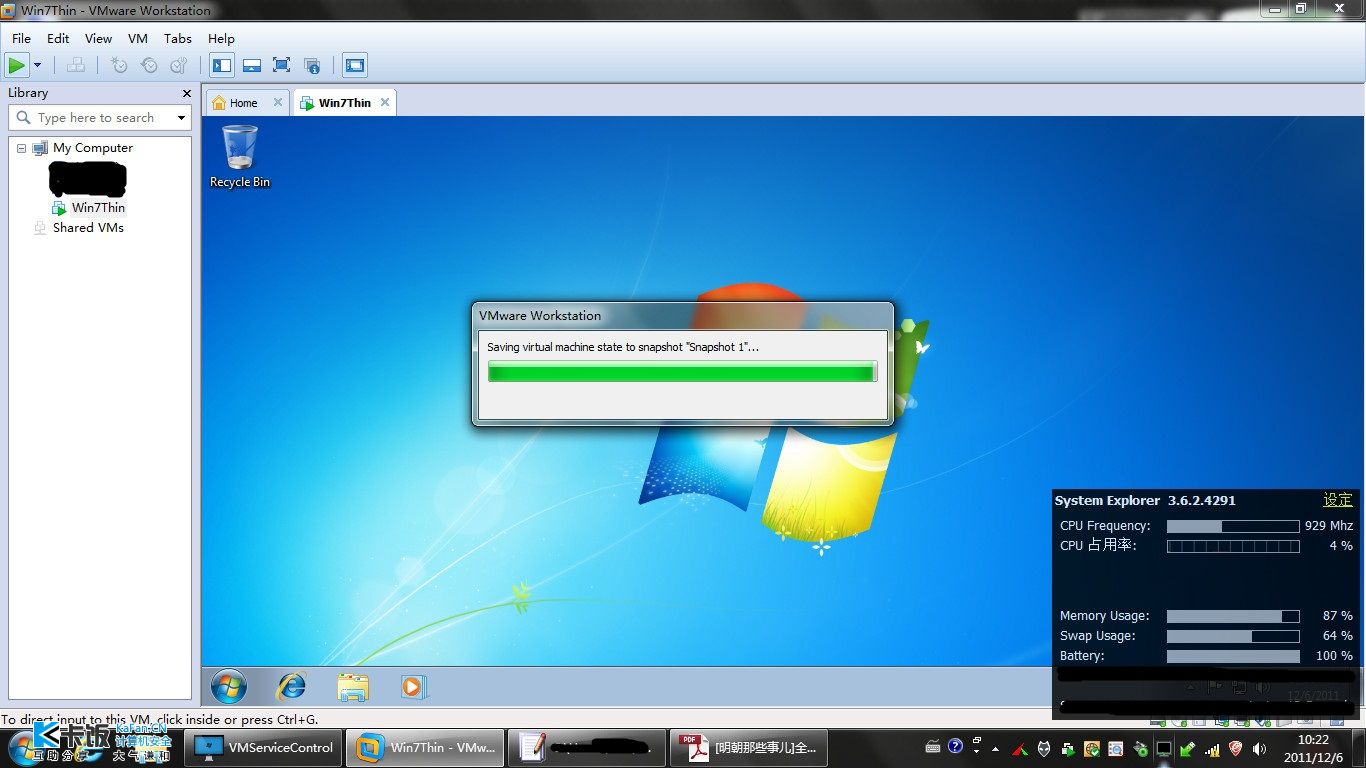Click the CPU Frequency bar in System Explorer
This screenshot has height=768, width=1366.
click(x=1233, y=526)
